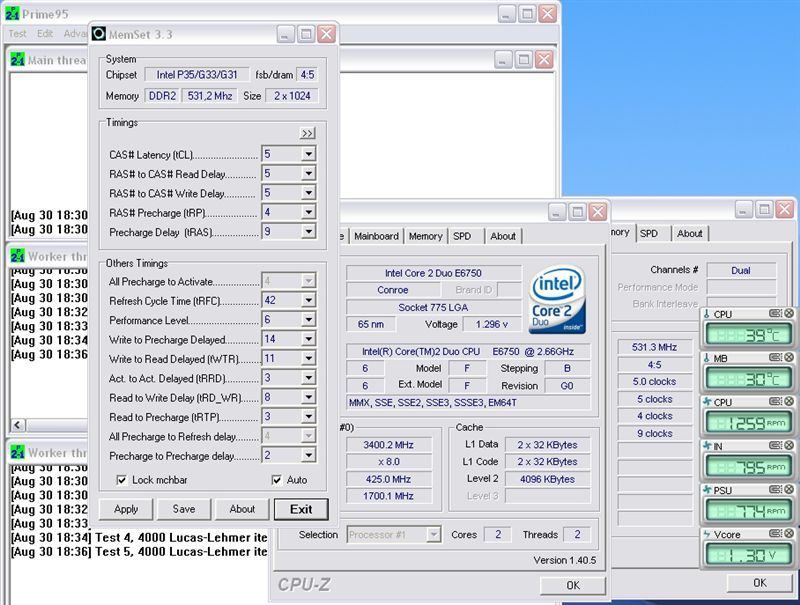
Task: Click the '531.3 MHz' frequency value in rear CPU-Z
Action: (655, 347)
